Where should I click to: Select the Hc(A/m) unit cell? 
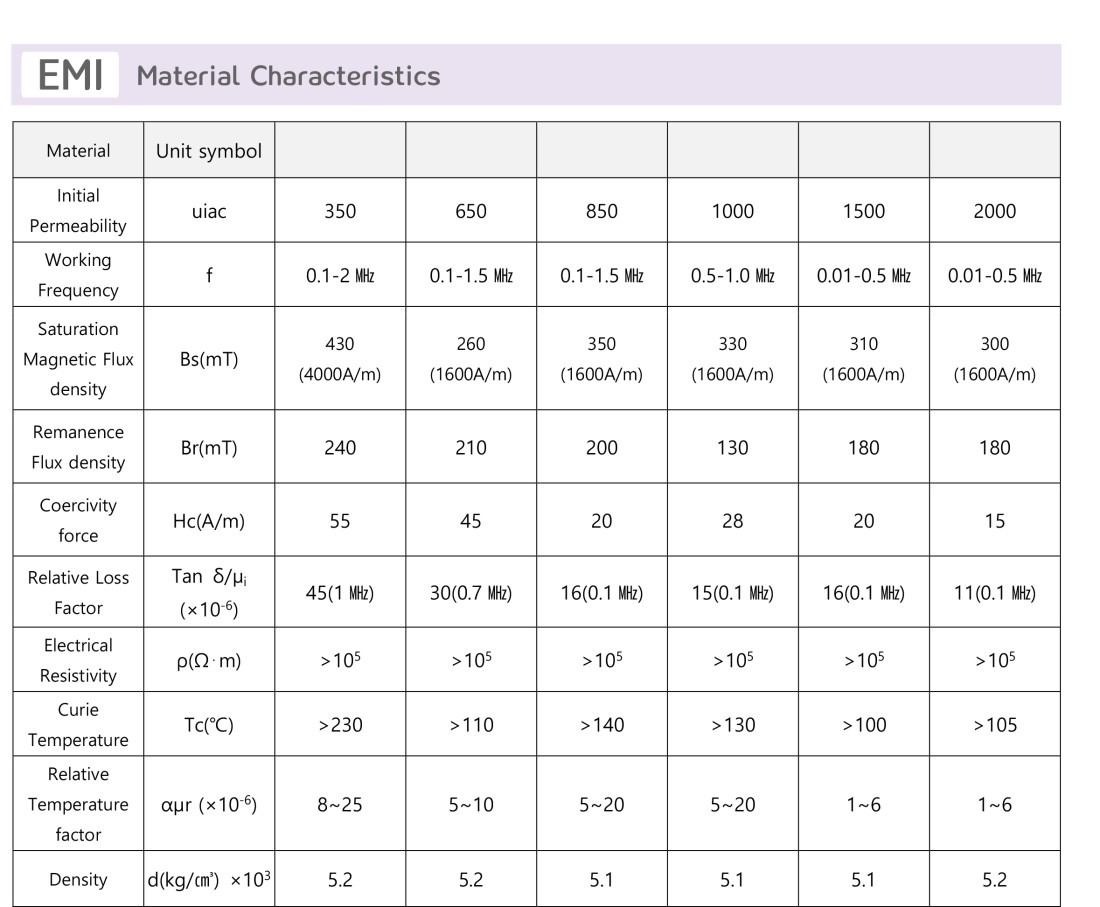pyautogui.click(x=209, y=520)
